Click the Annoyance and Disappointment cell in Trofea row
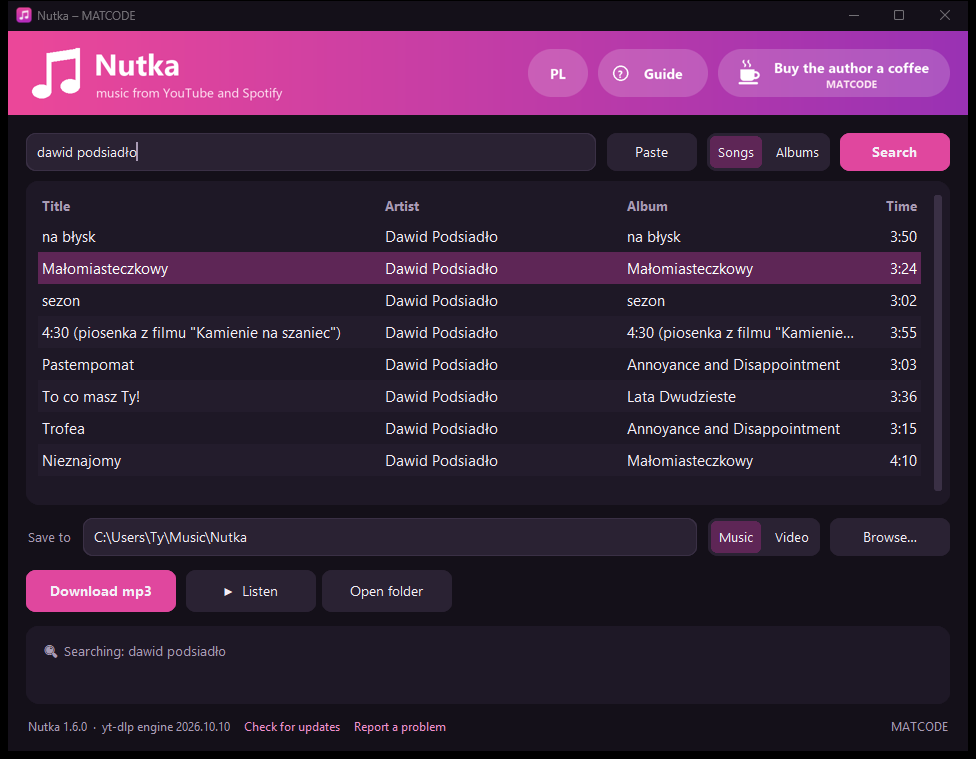This screenshot has height=759, width=976. coord(733,429)
